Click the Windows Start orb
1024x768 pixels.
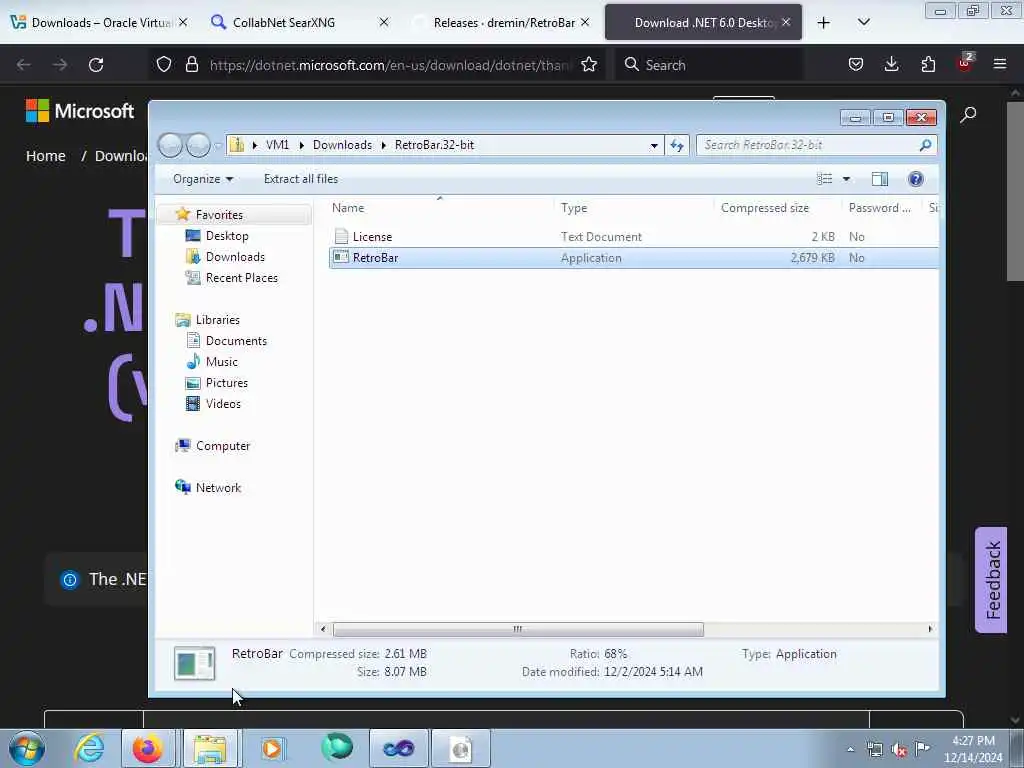coord(27,748)
